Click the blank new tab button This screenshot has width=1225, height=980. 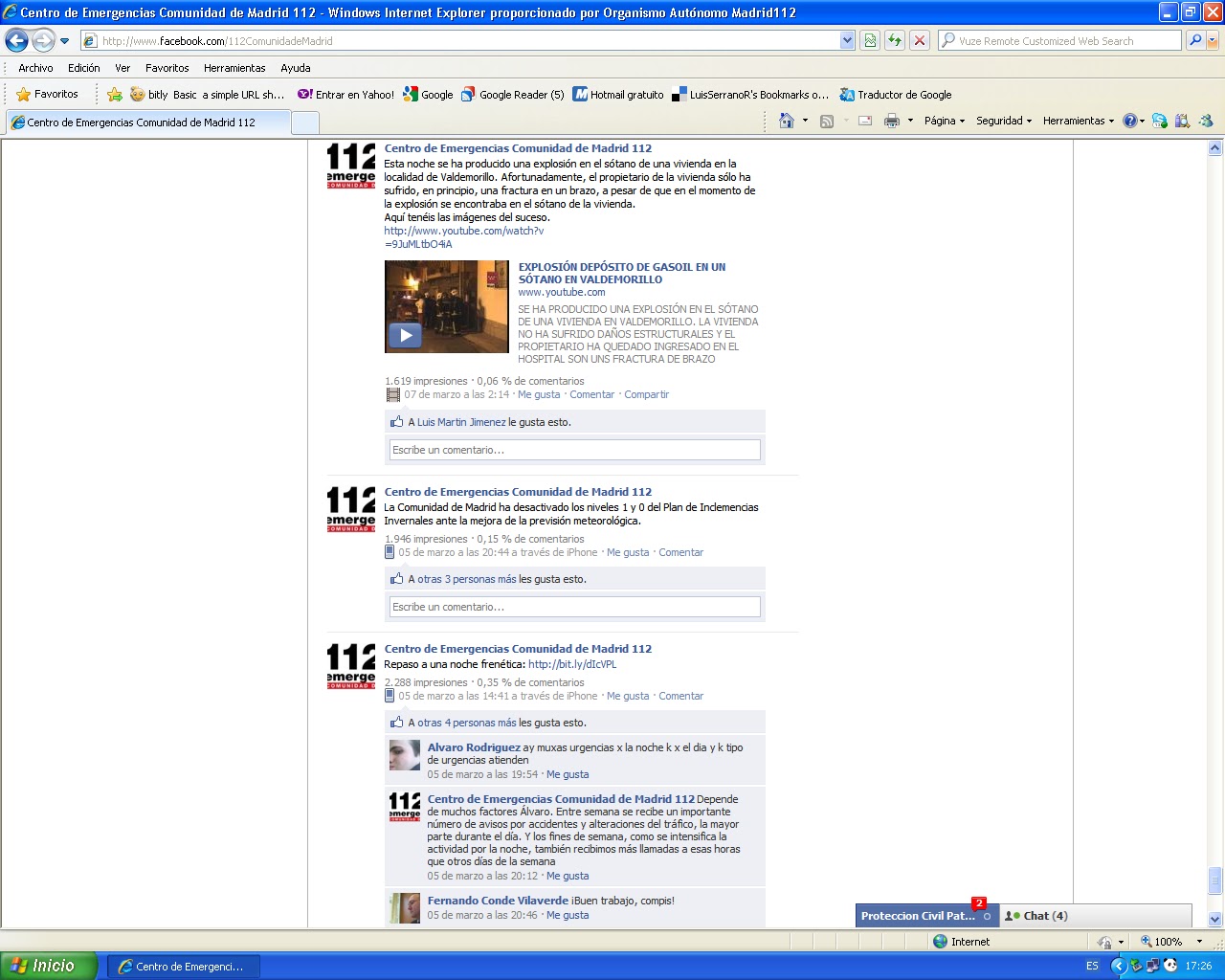click(x=304, y=122)
